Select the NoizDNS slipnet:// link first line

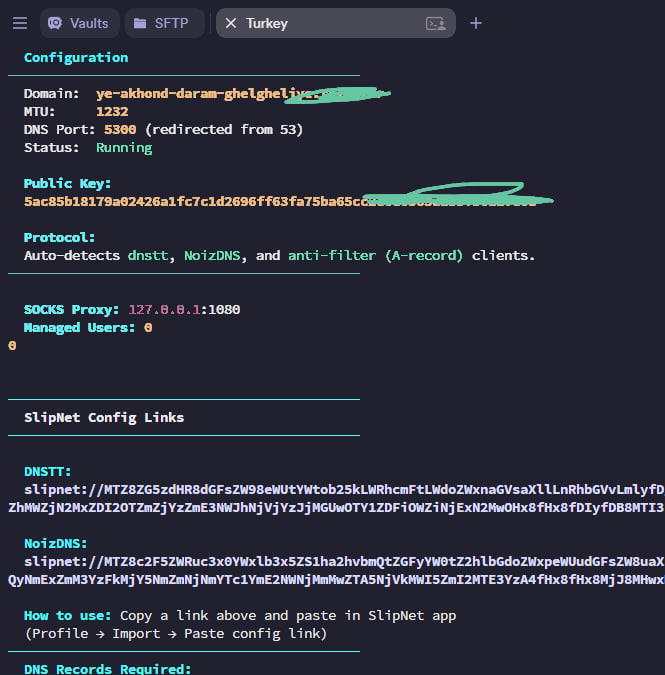pyautogui.click(x=344, y=562)
